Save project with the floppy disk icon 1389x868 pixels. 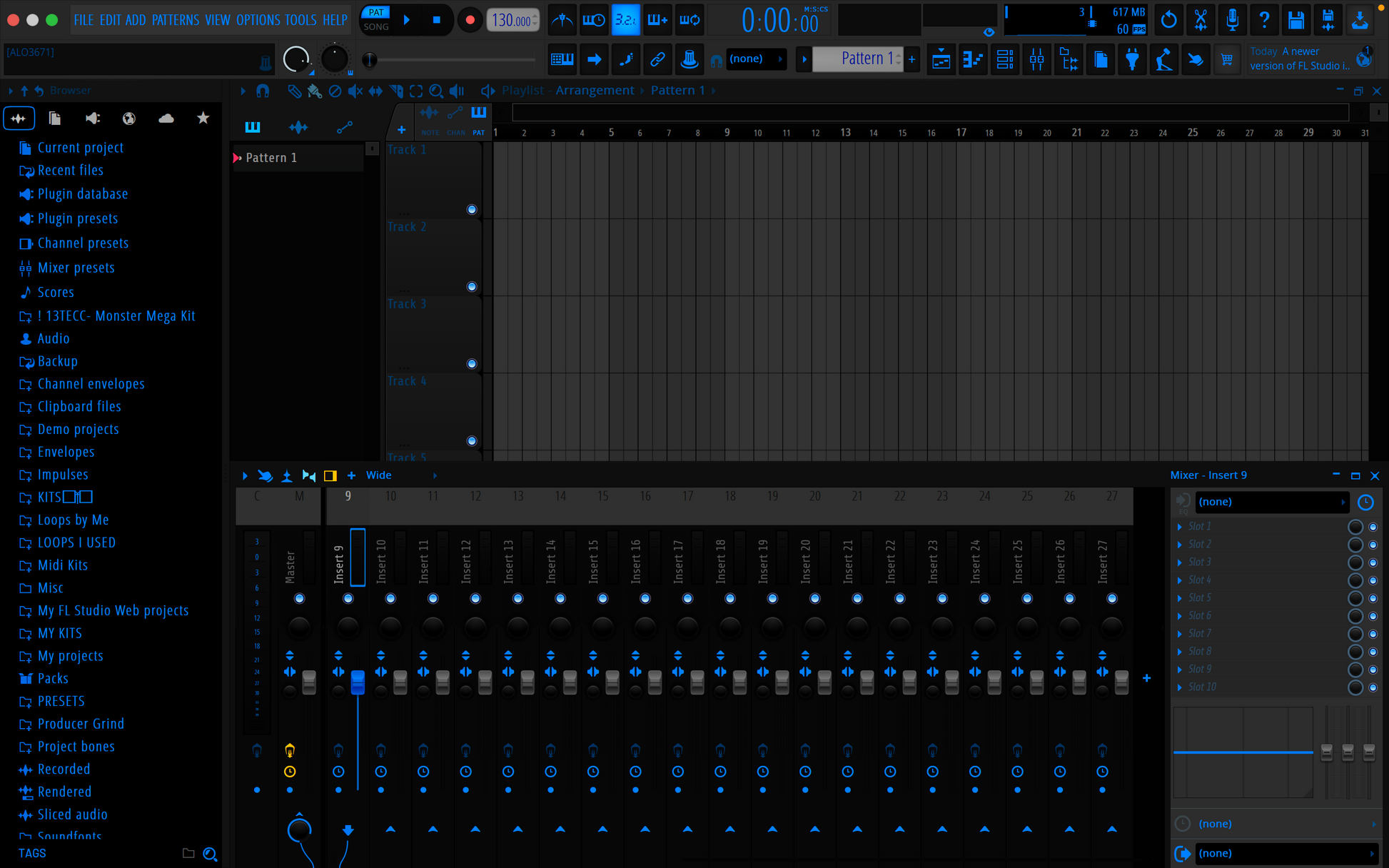tap(1296, 20)
